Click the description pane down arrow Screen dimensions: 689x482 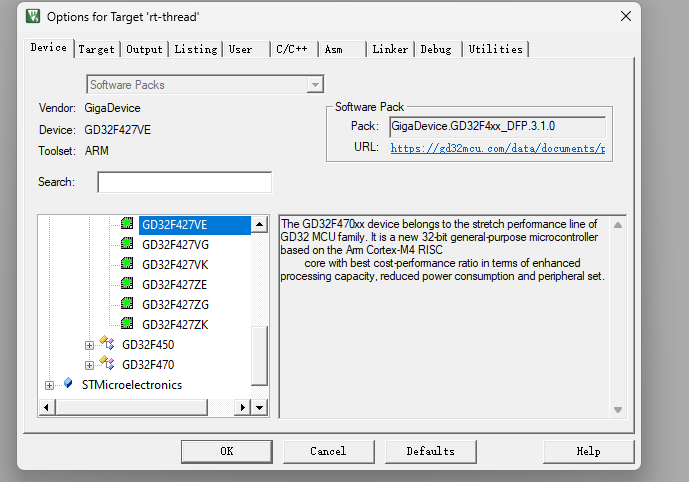(x=618, y=410)
